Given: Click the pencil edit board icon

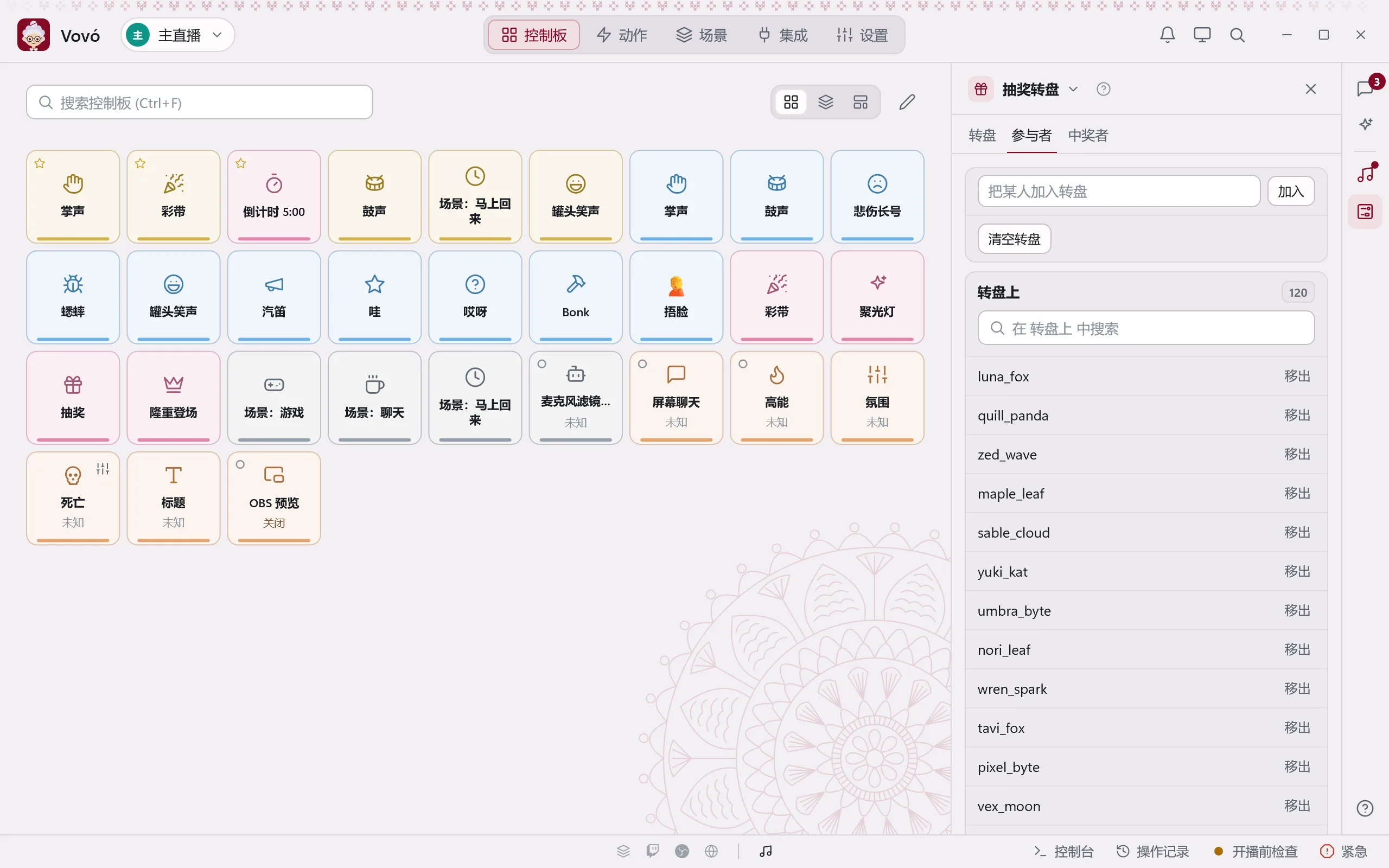Looking at the screenshot, I should [907, 102].
